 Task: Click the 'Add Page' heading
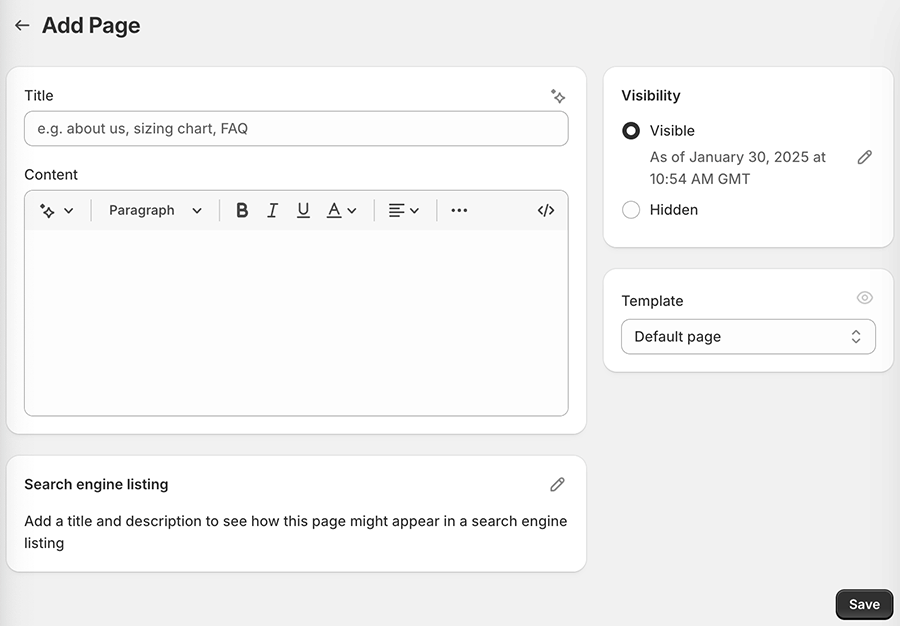(91, 26)
